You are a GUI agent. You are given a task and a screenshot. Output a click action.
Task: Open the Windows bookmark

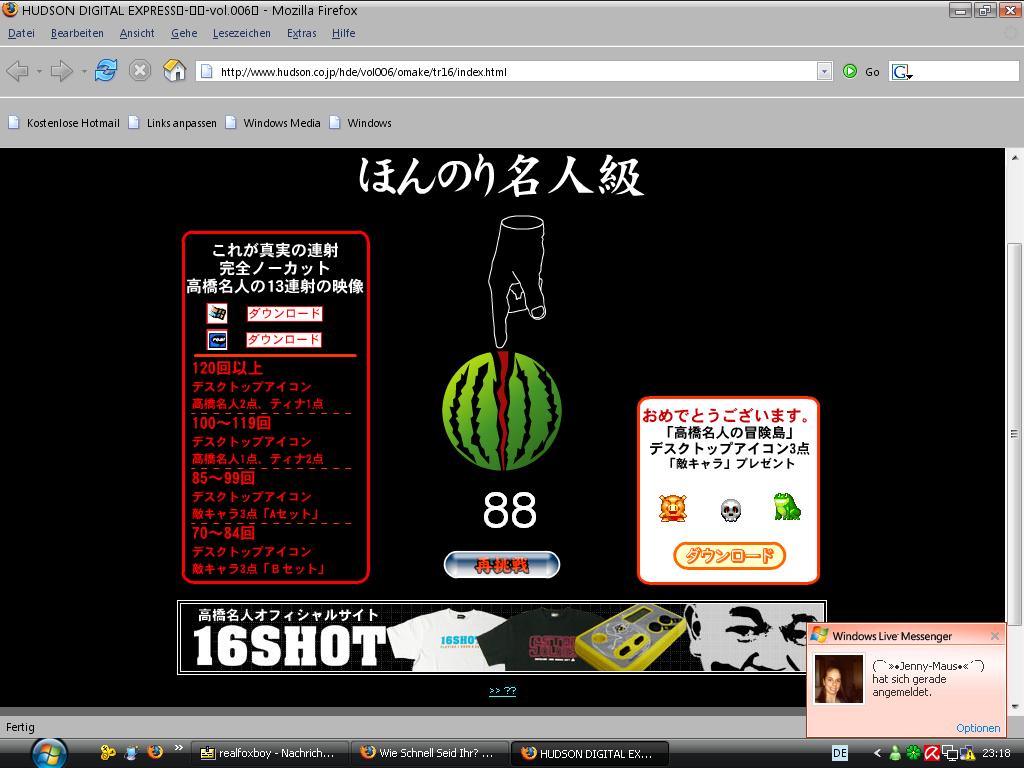(x=360, y=123)
